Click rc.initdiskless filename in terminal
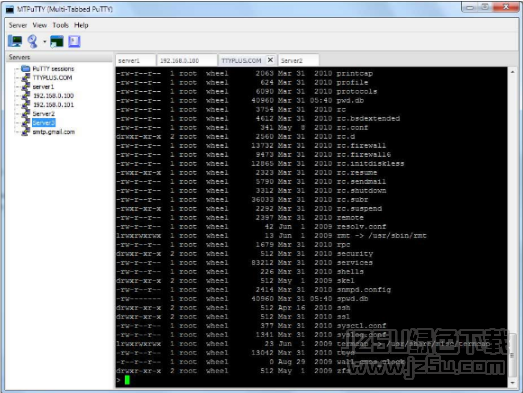Viewport: 523px width, 393px height. tap(370, 163)
